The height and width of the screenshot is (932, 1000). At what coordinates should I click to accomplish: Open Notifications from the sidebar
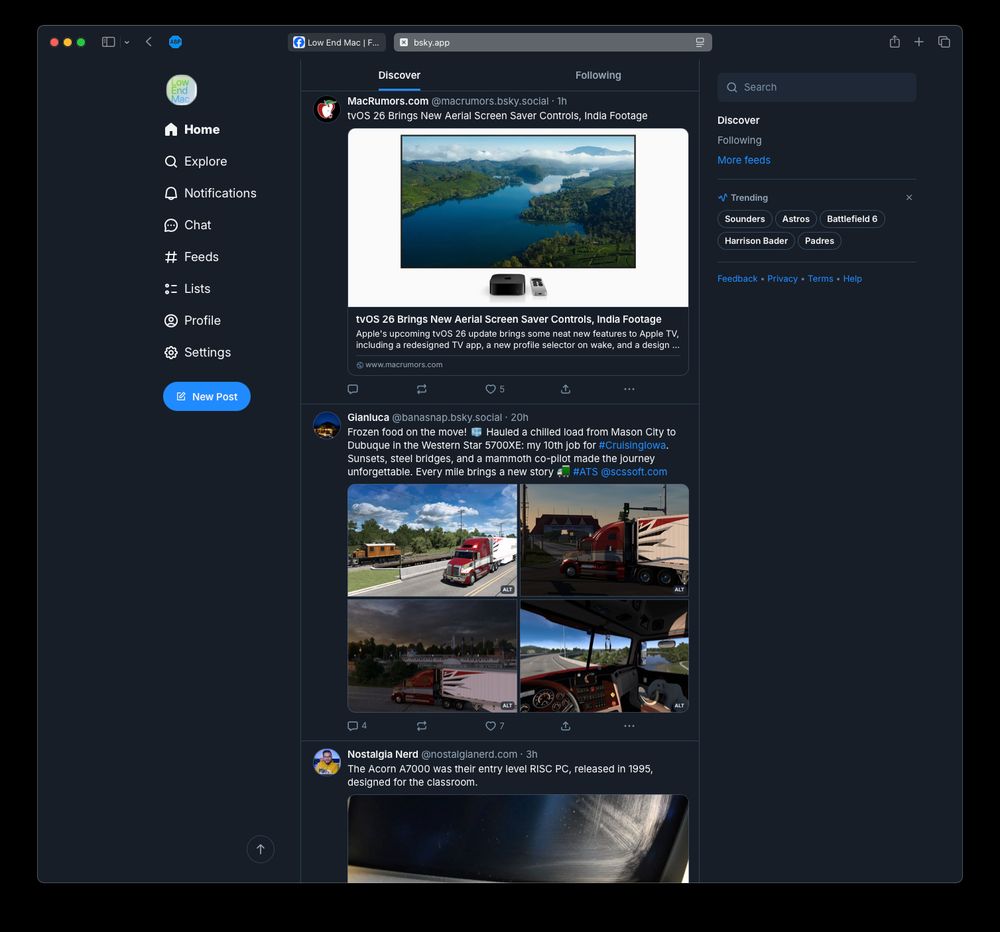click(x=210, y=193)
